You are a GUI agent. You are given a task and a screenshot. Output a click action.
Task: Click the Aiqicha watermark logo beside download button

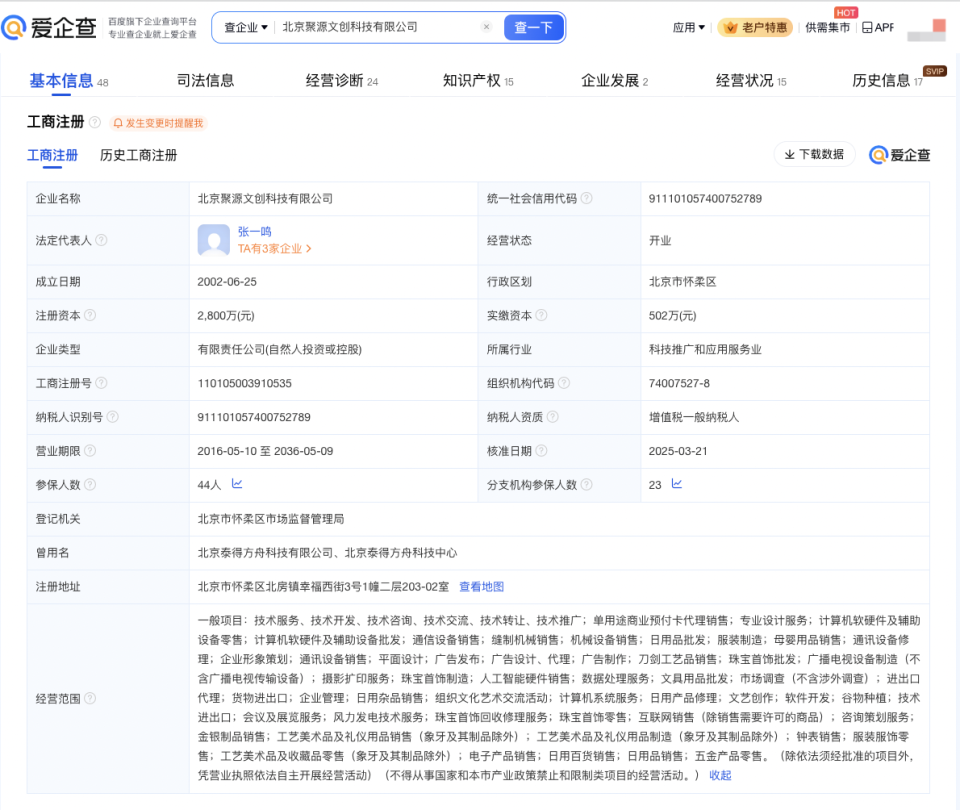point(899,155)
